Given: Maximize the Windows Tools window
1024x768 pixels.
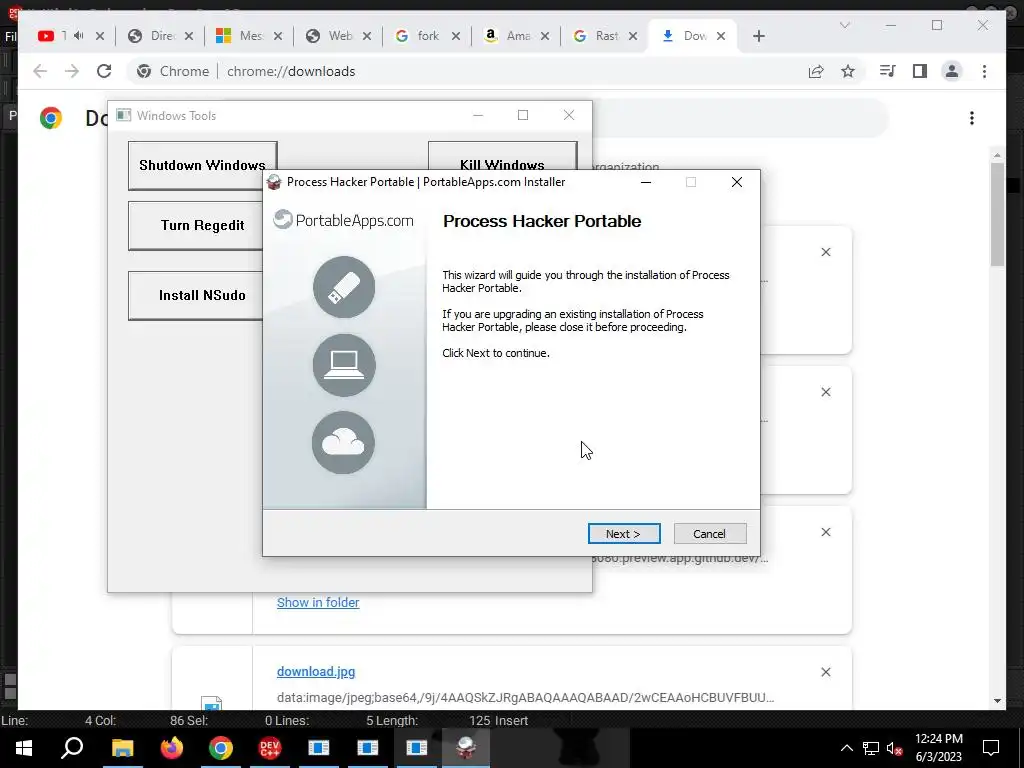Looking at the screenshot, I should click(x=523, y=116).
